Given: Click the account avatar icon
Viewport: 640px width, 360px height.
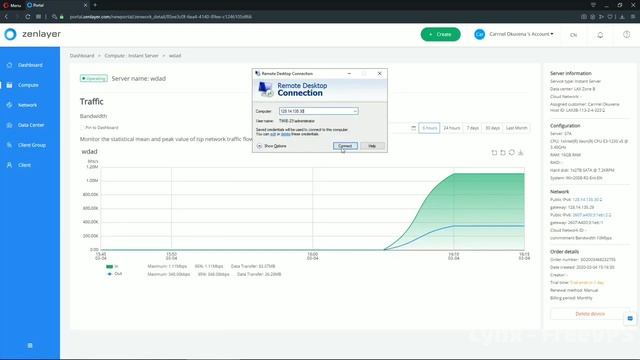Looking at the screenshot, I should click(x=480, y=34).
